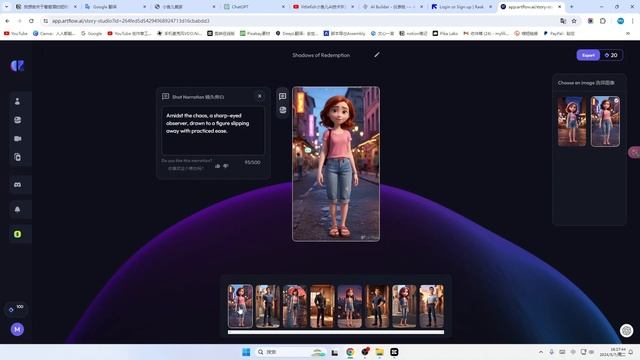
Task: Switch to the Google Translate browser tab
Action: tap(116, 7)
